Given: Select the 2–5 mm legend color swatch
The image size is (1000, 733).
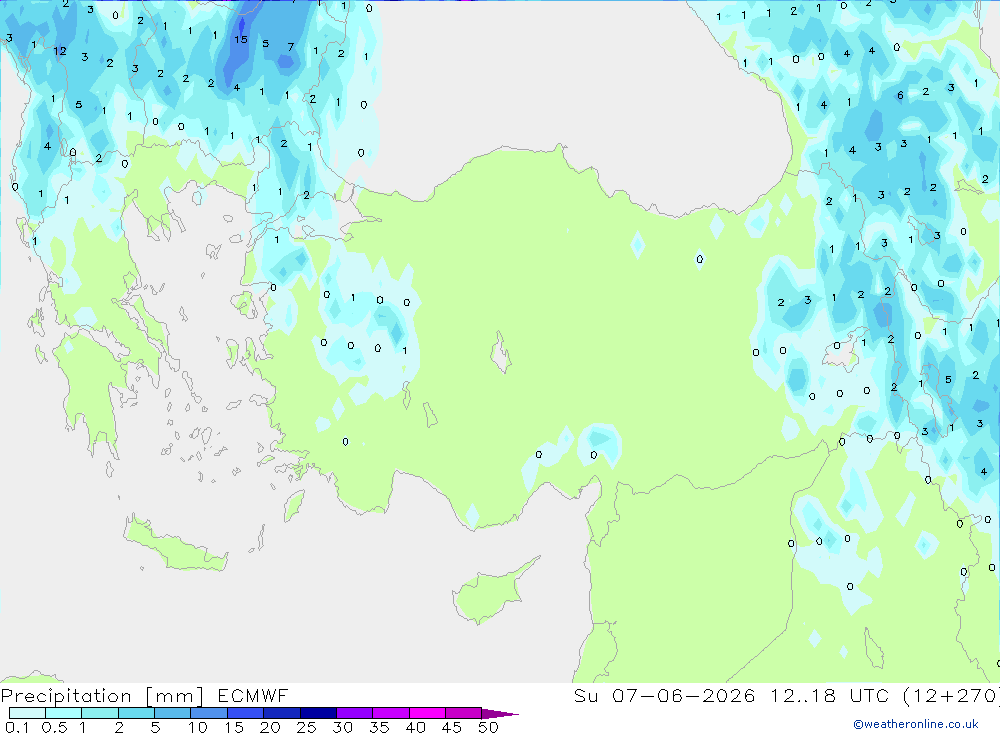Looking at the screenshot, I should (x=136, y=713).
